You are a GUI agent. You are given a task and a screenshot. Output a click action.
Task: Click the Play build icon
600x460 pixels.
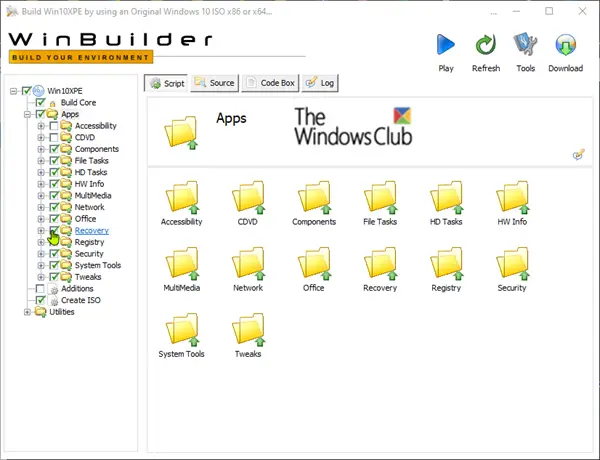coord(445,44)
